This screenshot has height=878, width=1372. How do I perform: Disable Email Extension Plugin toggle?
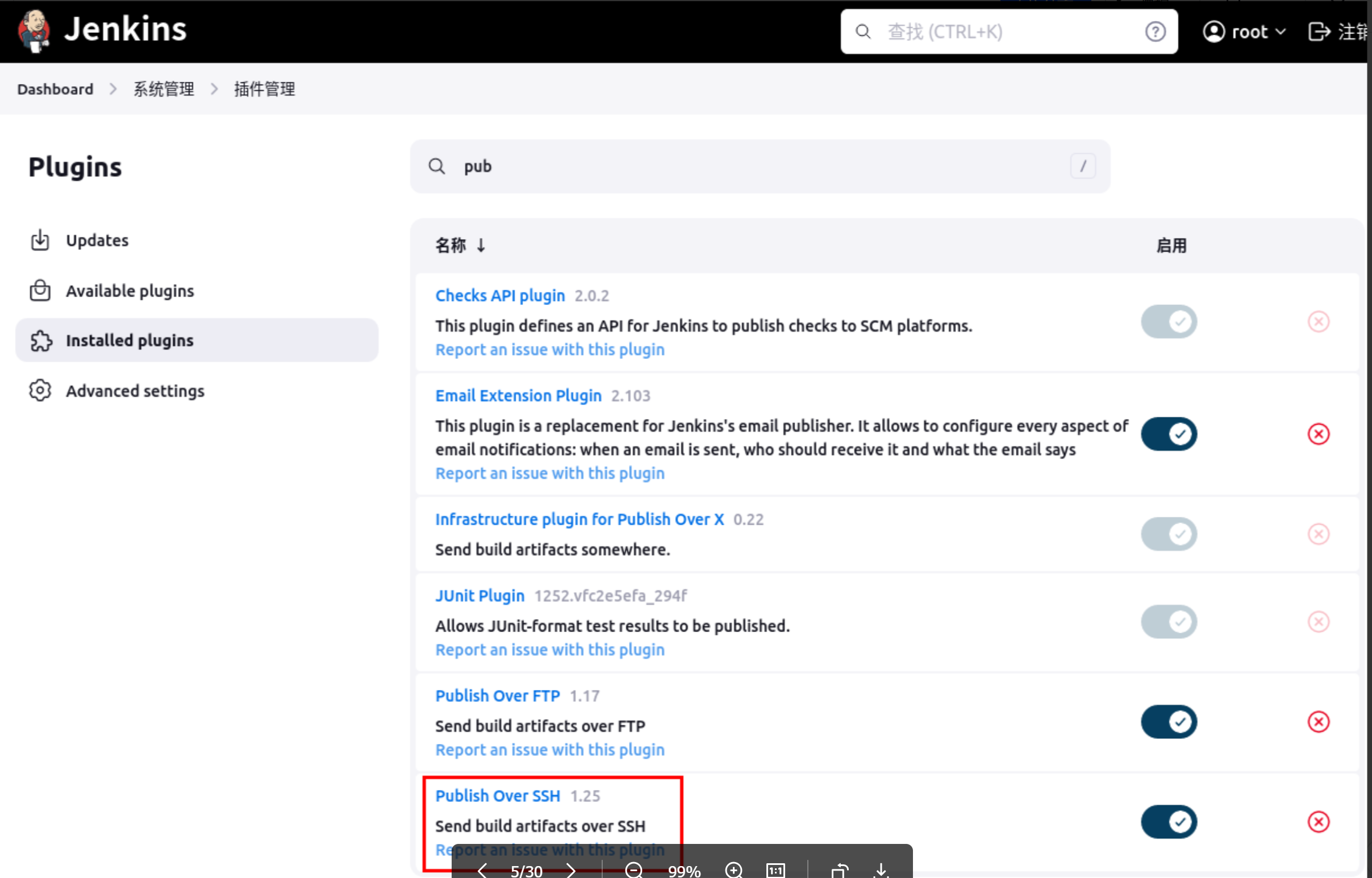pos(1169,434)
